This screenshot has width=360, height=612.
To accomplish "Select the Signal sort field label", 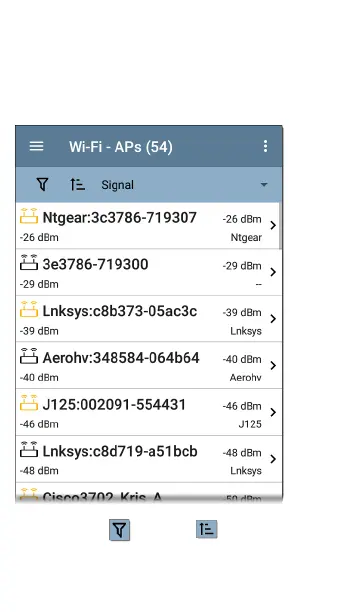I will [x=118, y=185].
